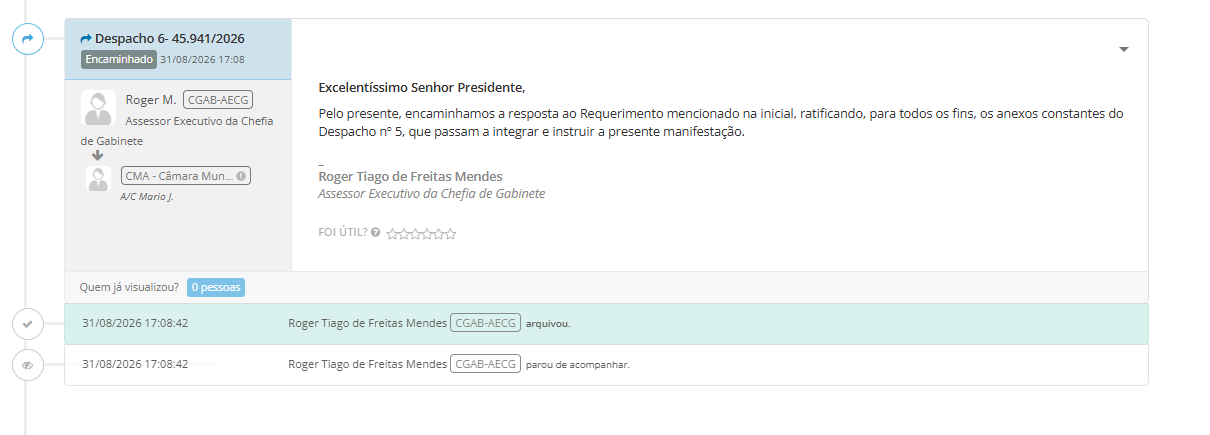This screenshot has width=1210, height=435.
Task: Click the 0 pessoas viewers badge
Action: point(216,287)
